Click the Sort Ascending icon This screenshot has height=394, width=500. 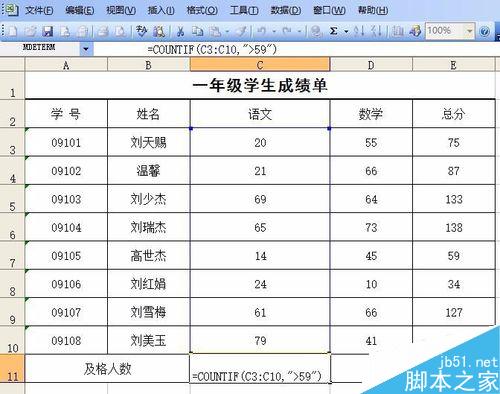click(x=359, y=31)
